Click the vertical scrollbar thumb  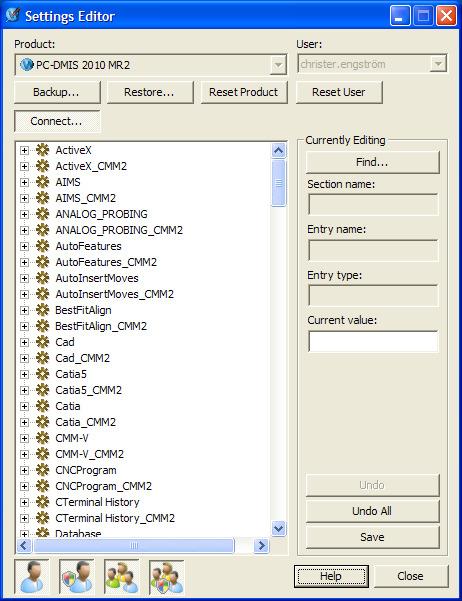278,183
